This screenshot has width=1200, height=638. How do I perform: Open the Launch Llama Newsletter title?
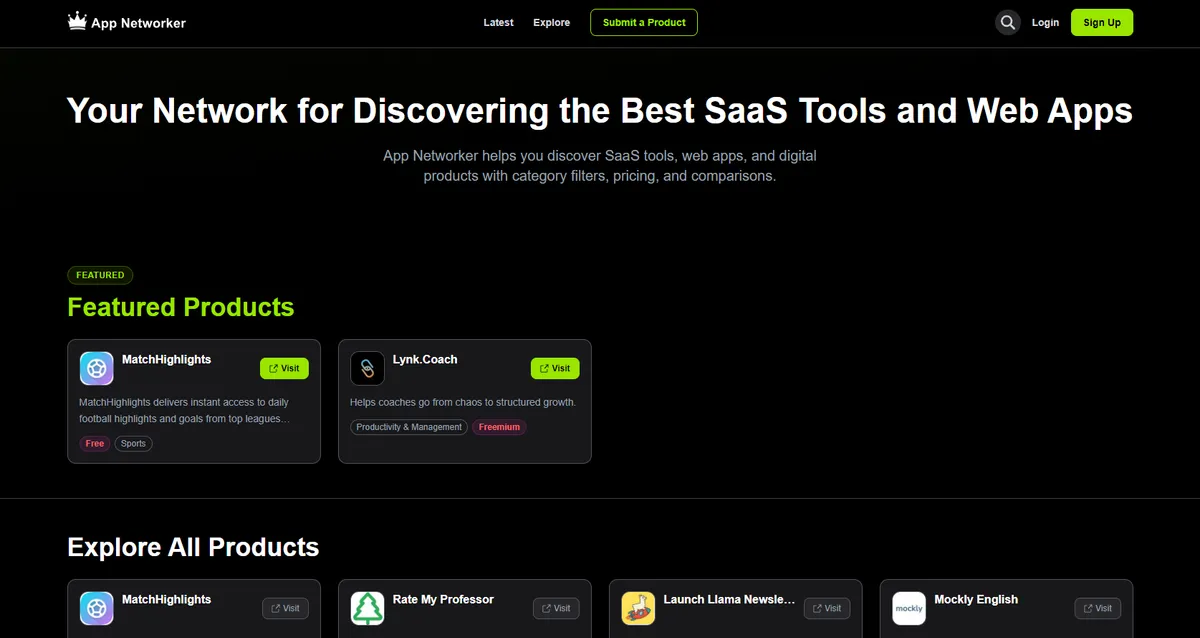pyautogui.click(x=730, y=599)
